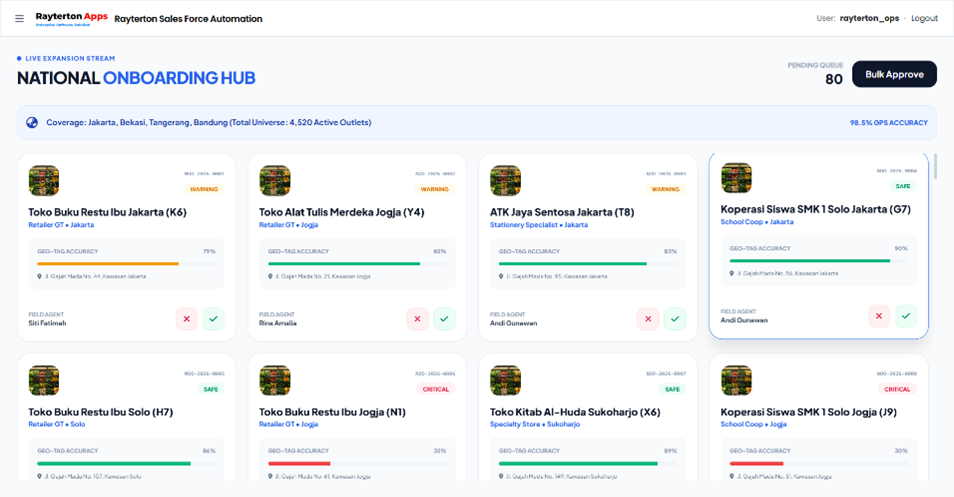Screen dimensions: 954x497
Task: Open store photo of Koperasi Siswa SMK 1 Solo Jogja
Action: (736, 380)
